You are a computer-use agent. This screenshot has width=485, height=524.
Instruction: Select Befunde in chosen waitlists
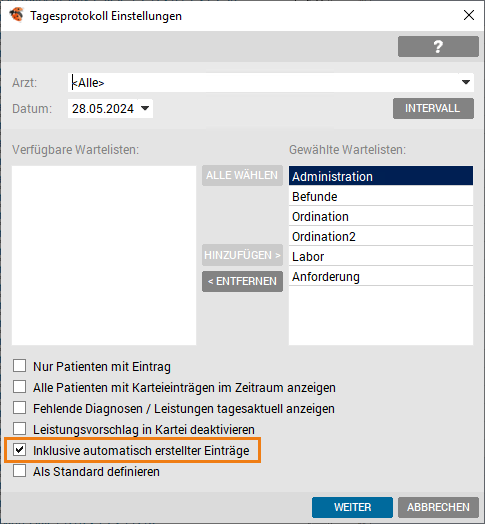[x=381, y=196]
